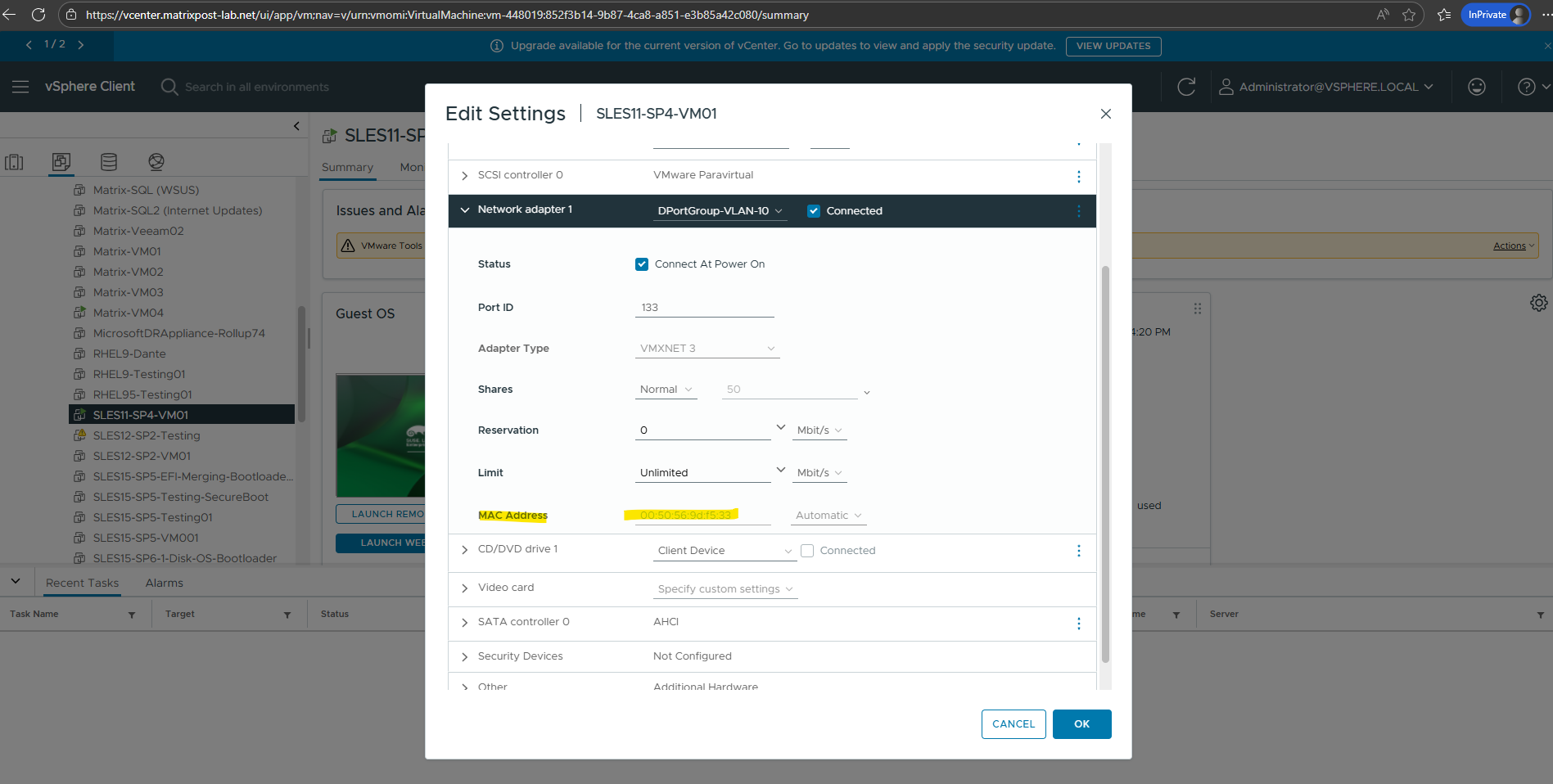Click the browser address bar URL
Viewport: 1553px width, 784px height.
pyautogui.click(x=447, y=15)
